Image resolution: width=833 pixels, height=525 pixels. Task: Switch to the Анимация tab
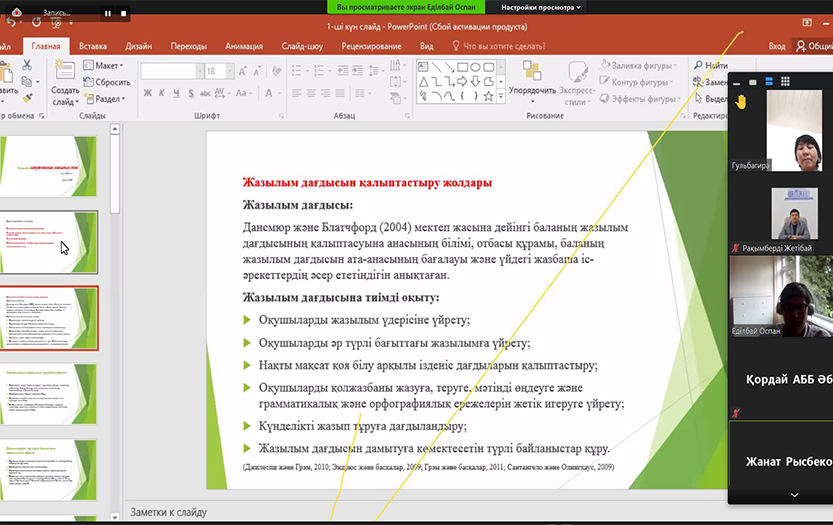point(244,46)
